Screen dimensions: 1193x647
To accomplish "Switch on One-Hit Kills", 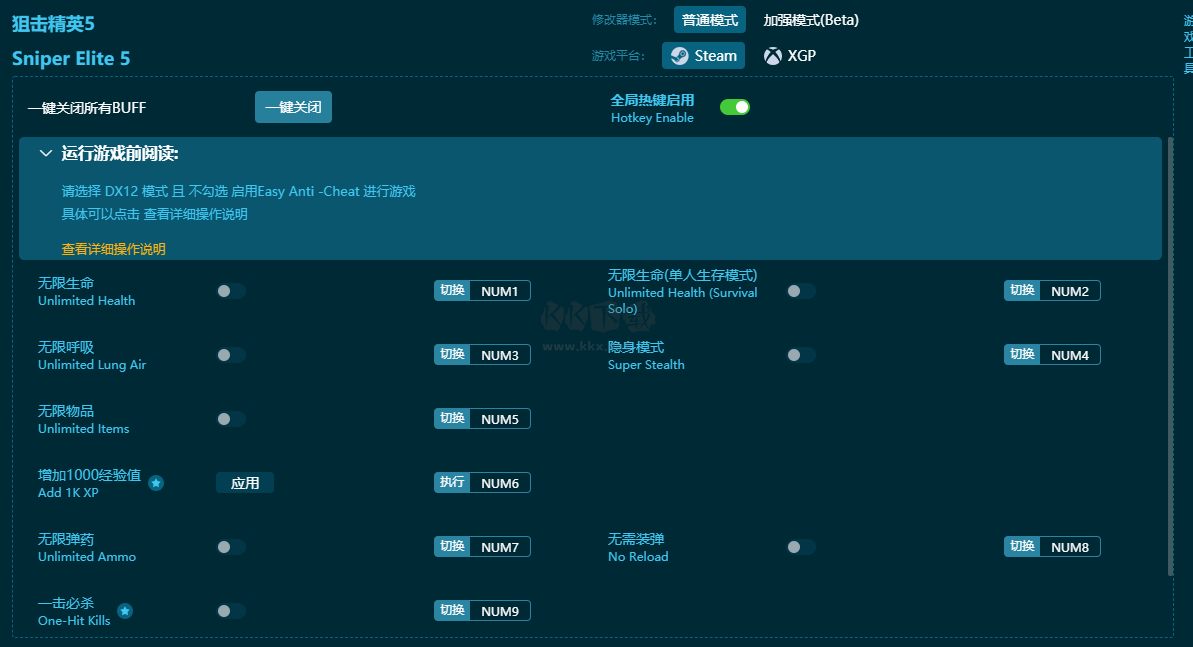I will [231, 611].
